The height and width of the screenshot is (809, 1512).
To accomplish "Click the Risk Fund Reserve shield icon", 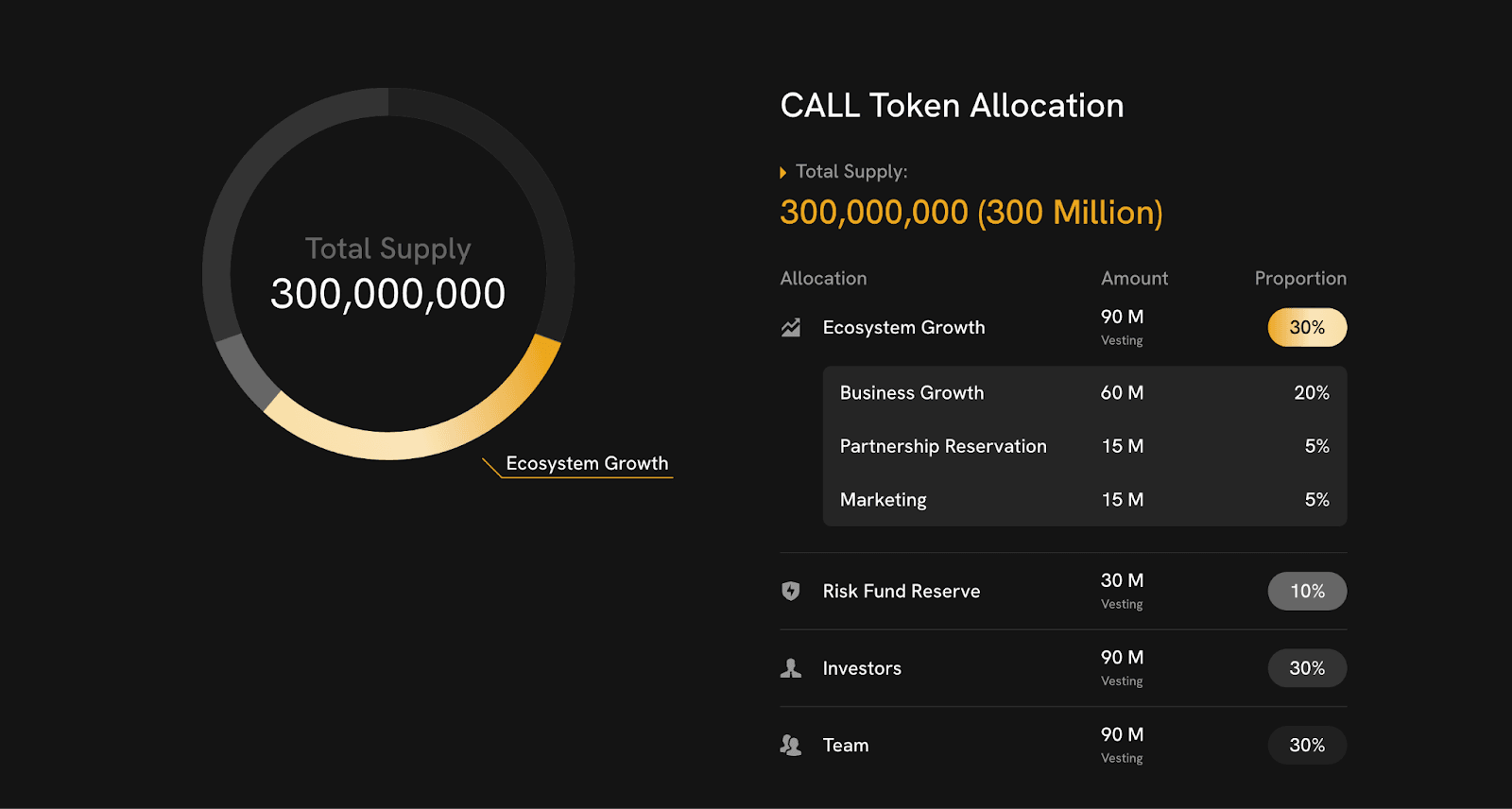I will 791,591.
